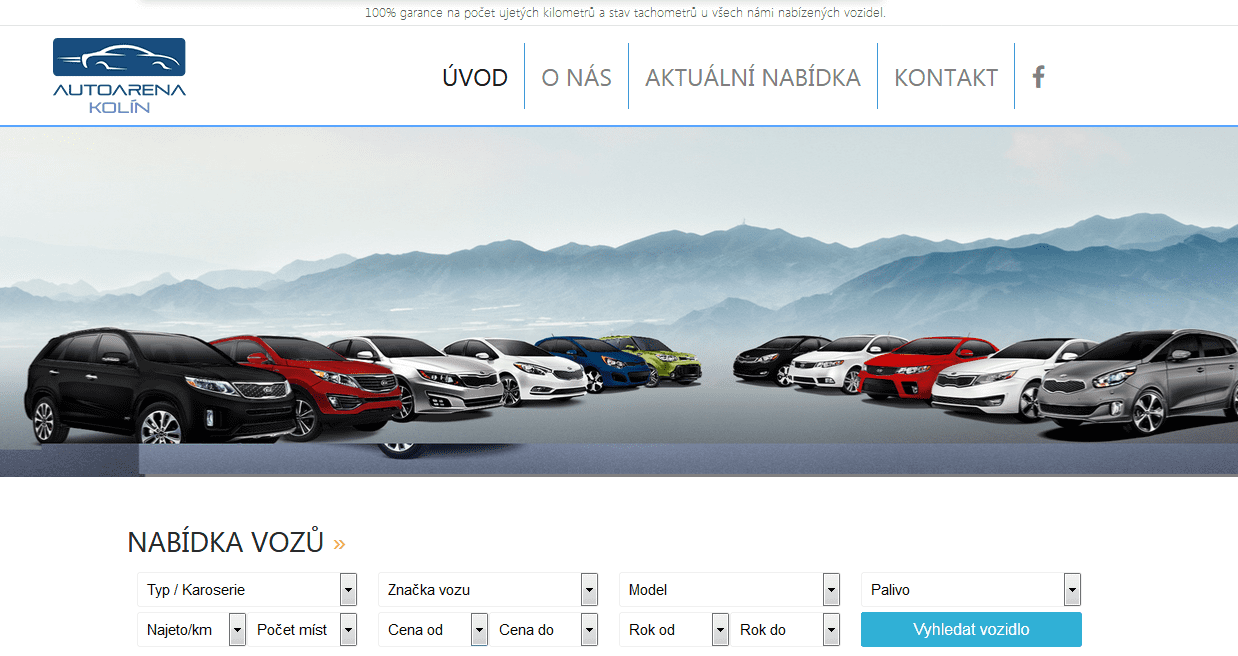Image resolution: width=1238 pixels, height=656 pixels.
Task: Click the Autoarena Kolín logo
Action: [119, 76]
